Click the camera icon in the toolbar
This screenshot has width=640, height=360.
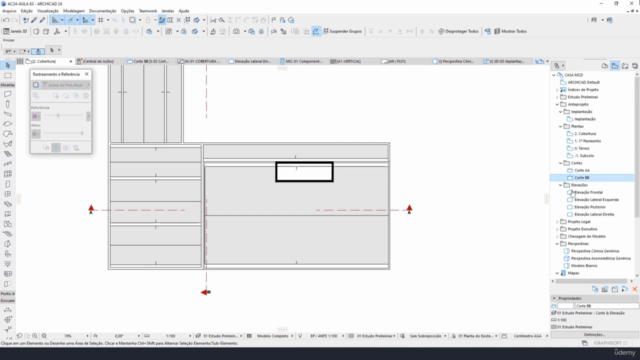click(x=236, y=31)
